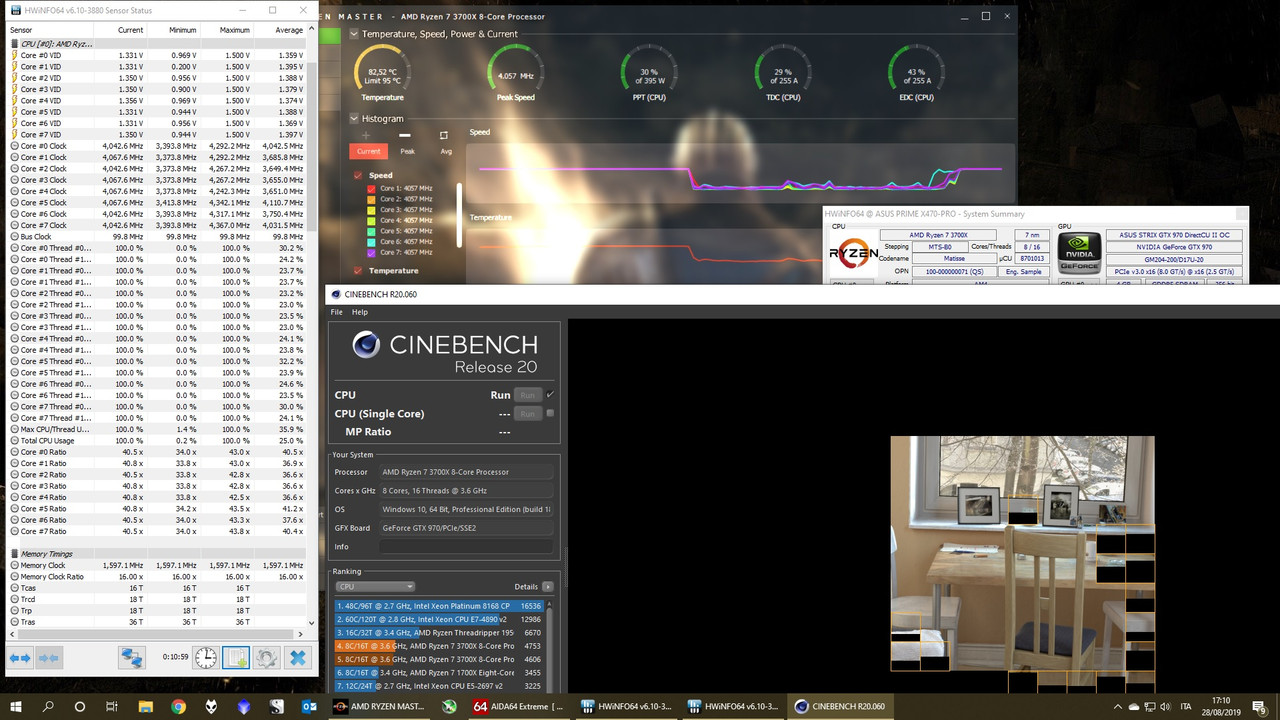Open green X app taskbar icon
This screenshot has width=1280, height=720.
point(448,706)
